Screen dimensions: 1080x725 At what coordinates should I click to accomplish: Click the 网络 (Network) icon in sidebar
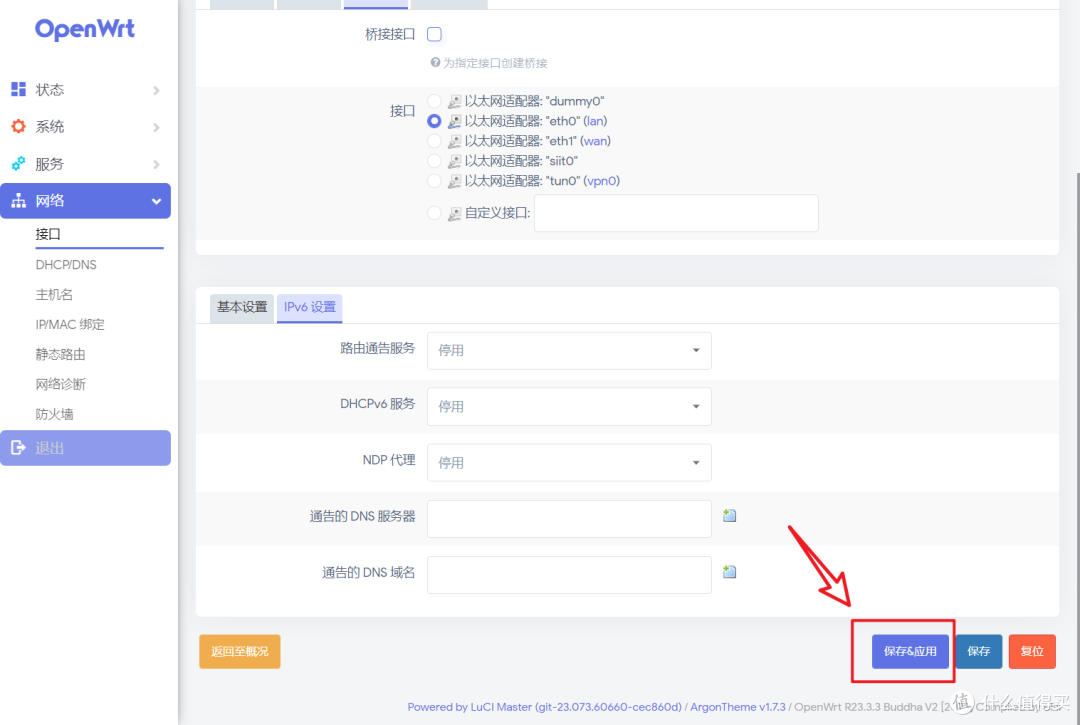(x=18, y=200)
